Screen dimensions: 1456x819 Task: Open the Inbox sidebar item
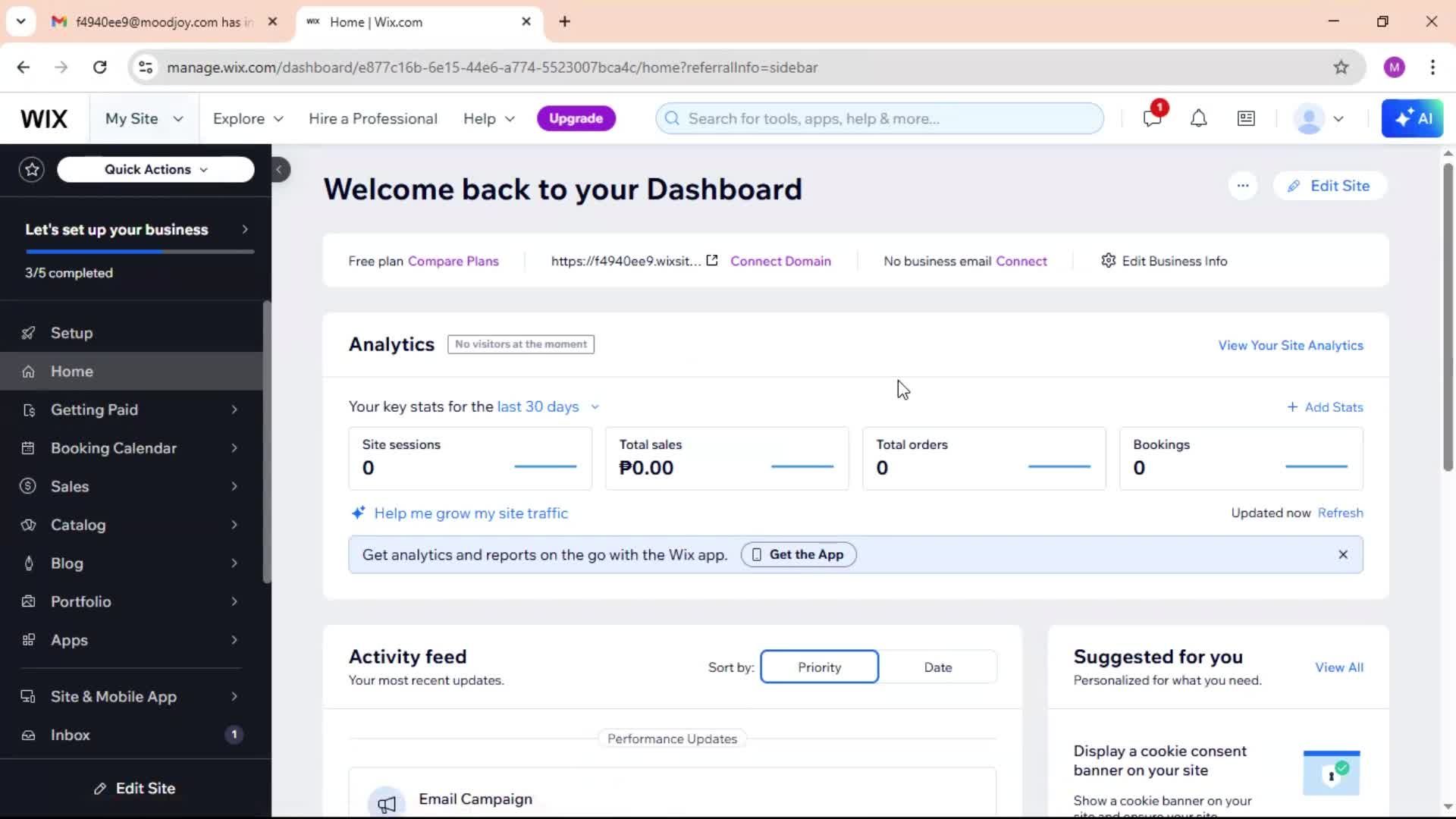tap(131, 736)
